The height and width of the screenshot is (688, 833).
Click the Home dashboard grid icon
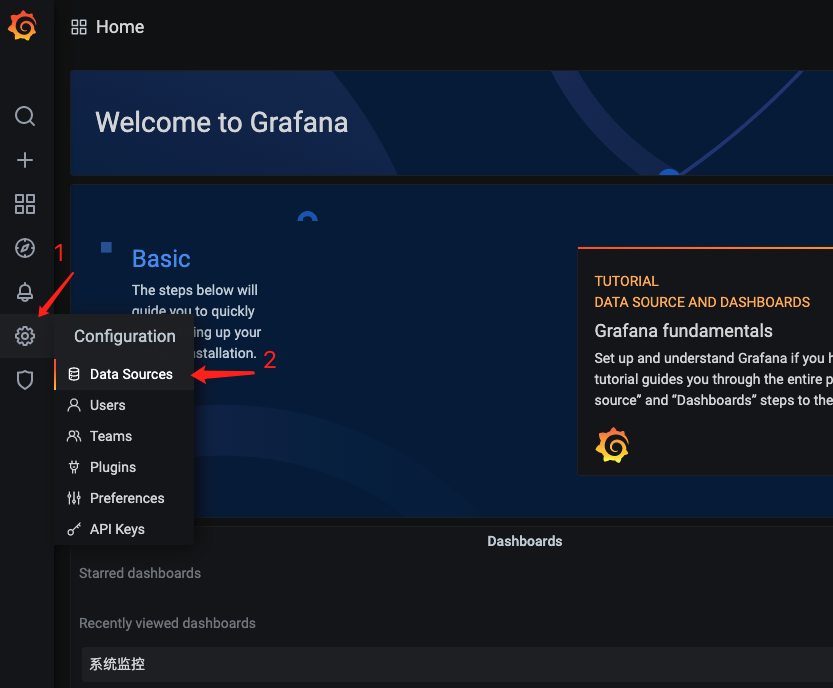(79, 27)
